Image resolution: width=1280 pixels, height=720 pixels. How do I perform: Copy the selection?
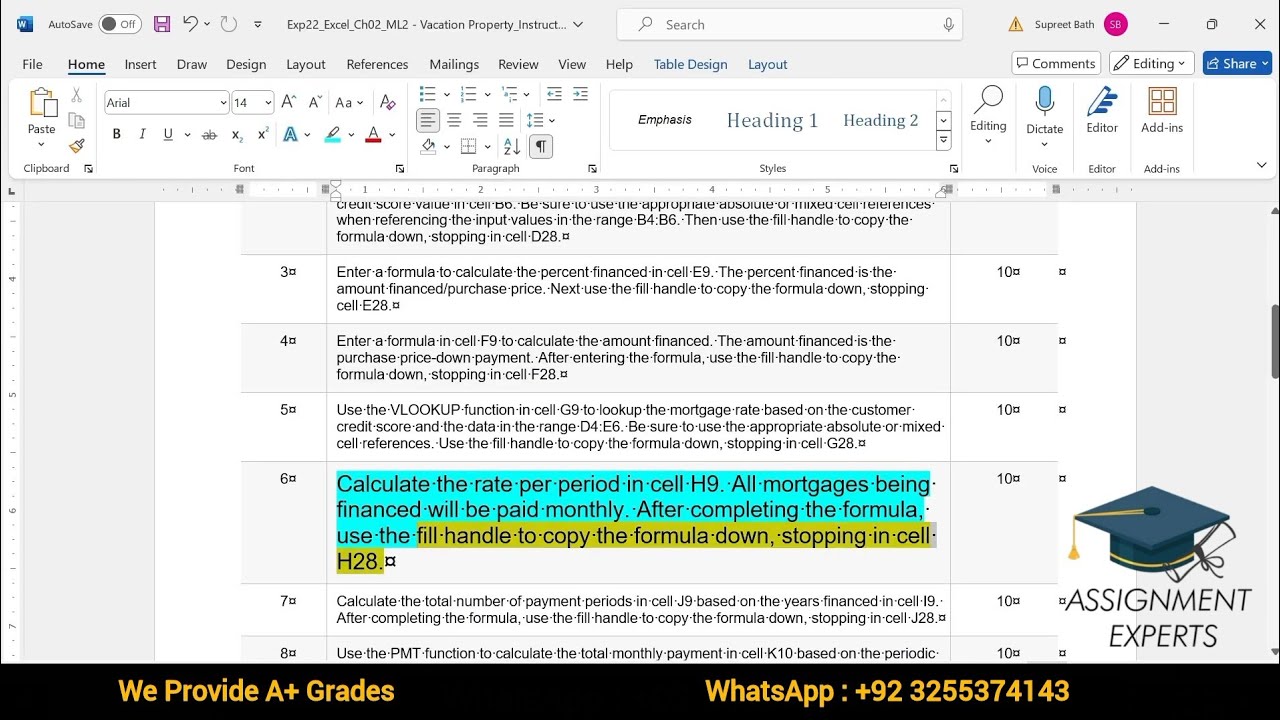tap(77, 121)
